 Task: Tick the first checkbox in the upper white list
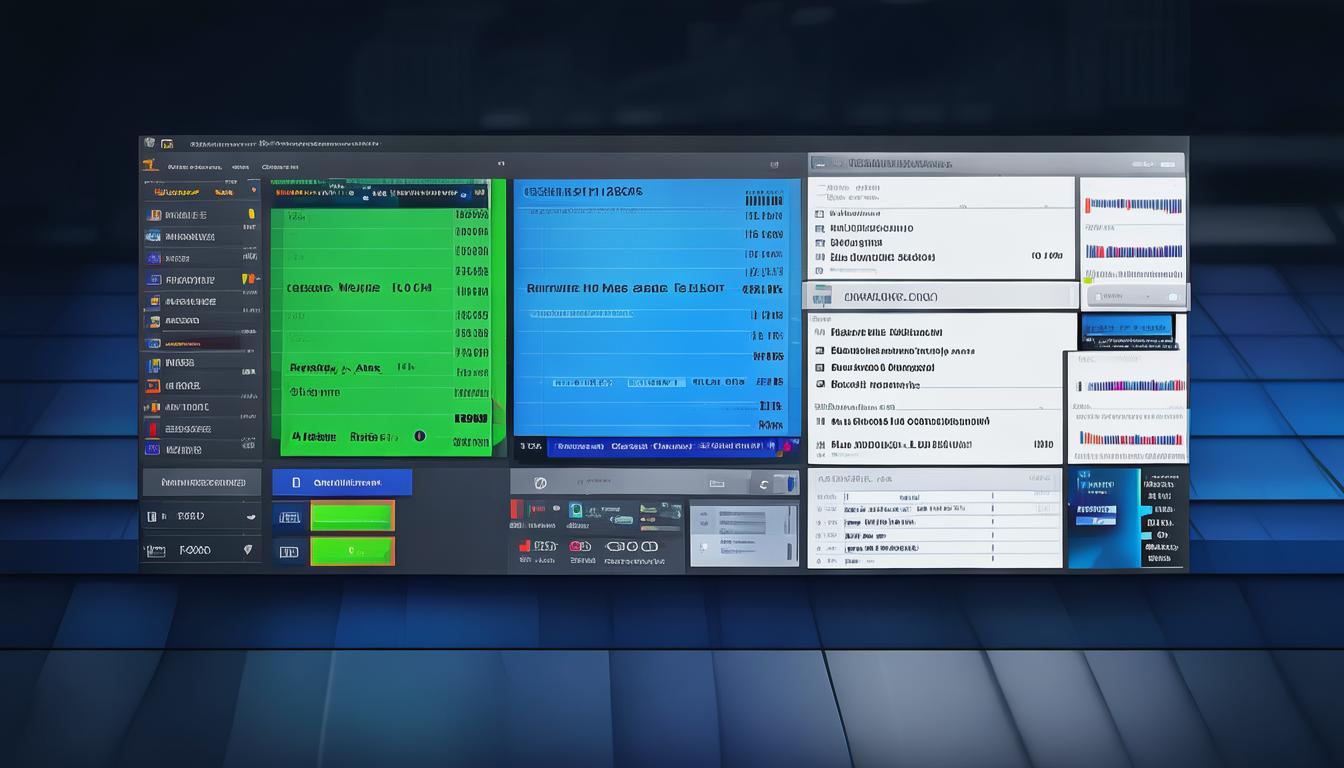820,213
